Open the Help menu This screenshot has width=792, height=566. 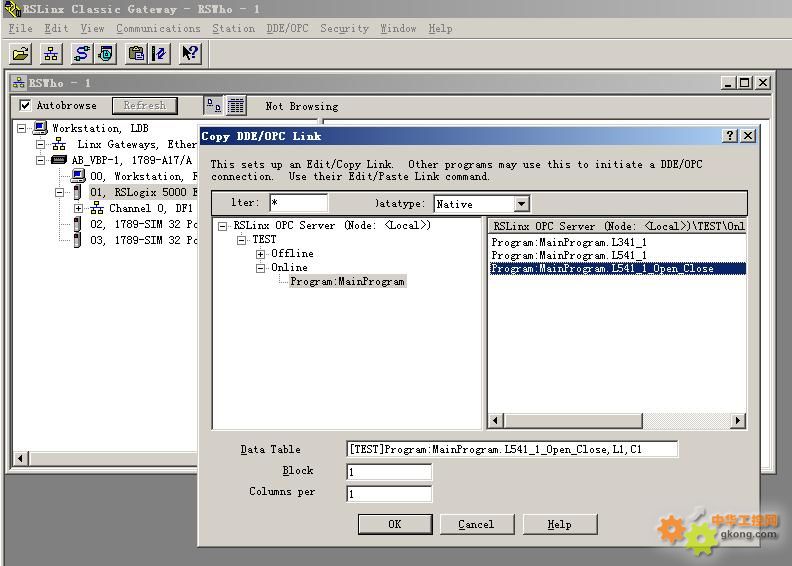440,28
